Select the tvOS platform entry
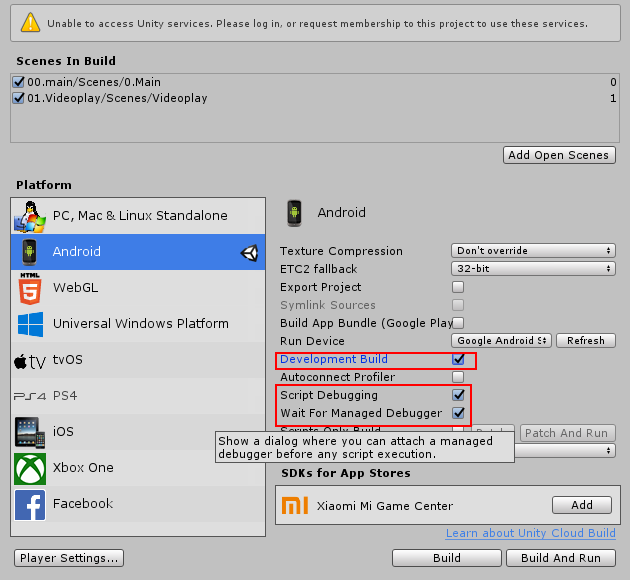The height and width of the screenshot is (580, 630). pyautogui.click(x=138, y=360)
